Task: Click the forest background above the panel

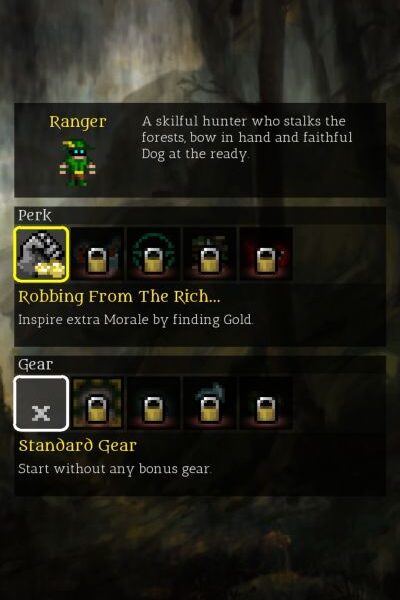Action: click(200, 50)
